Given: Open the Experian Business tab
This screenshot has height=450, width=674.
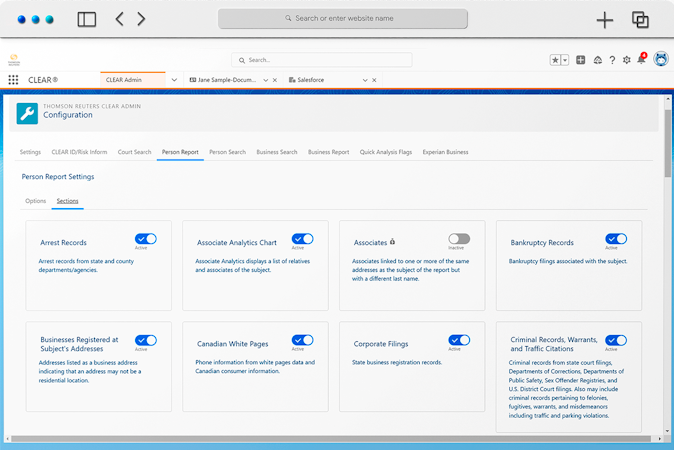Looking at the screenshot, I should (445, 152).
